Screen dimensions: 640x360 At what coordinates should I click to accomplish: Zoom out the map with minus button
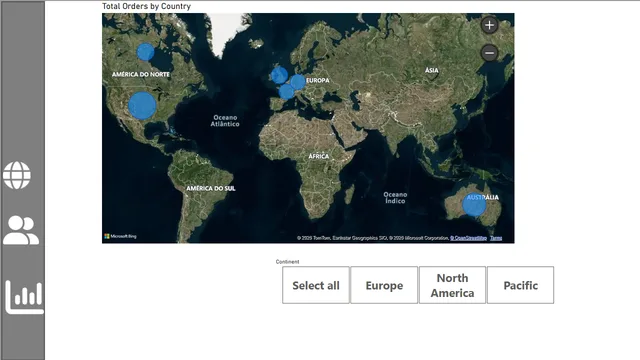(x=489, y=53)
